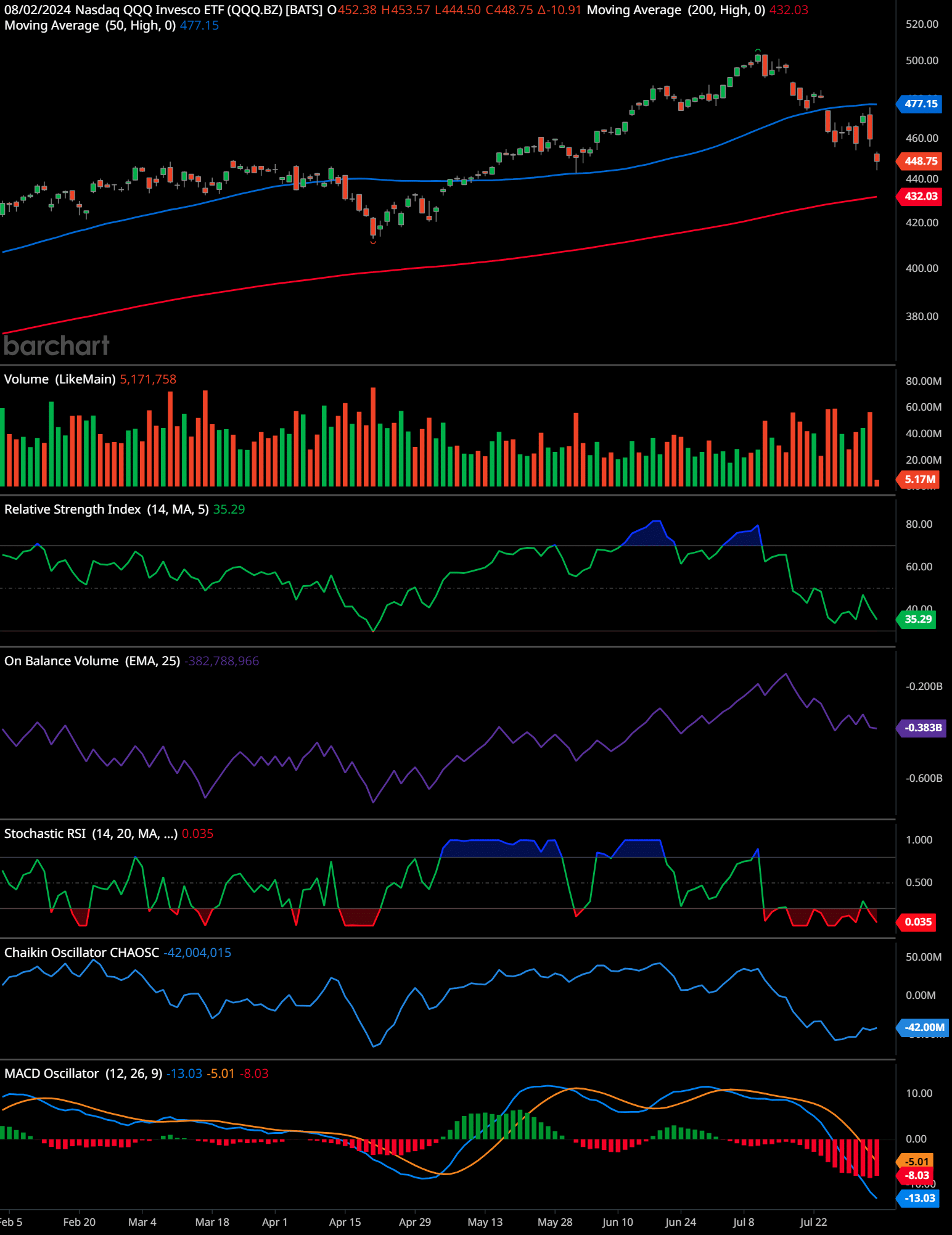Click the -382,788,966 OBV reading

coord(221,661)
